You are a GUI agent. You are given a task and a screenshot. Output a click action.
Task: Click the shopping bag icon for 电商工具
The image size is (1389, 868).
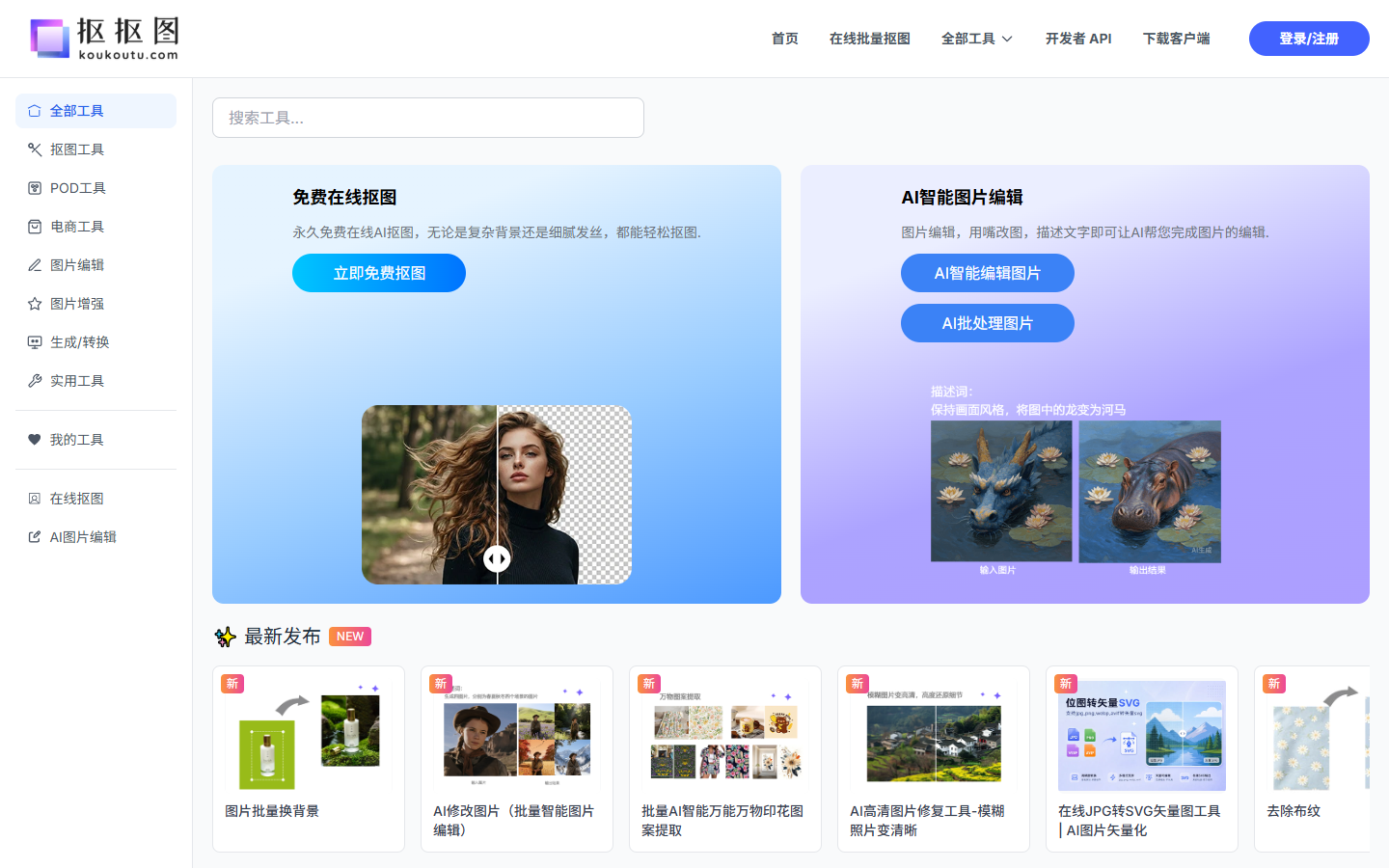point(35,227)
